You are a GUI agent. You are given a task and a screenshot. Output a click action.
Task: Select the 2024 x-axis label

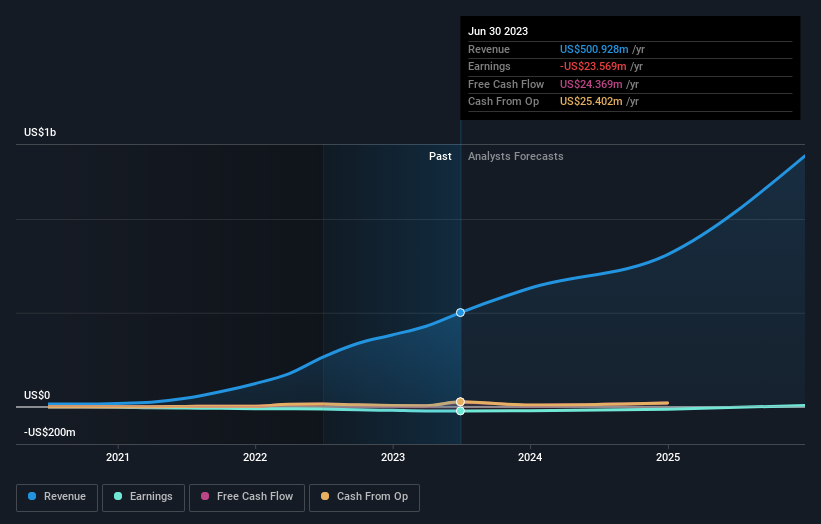[x=530, y=457]
